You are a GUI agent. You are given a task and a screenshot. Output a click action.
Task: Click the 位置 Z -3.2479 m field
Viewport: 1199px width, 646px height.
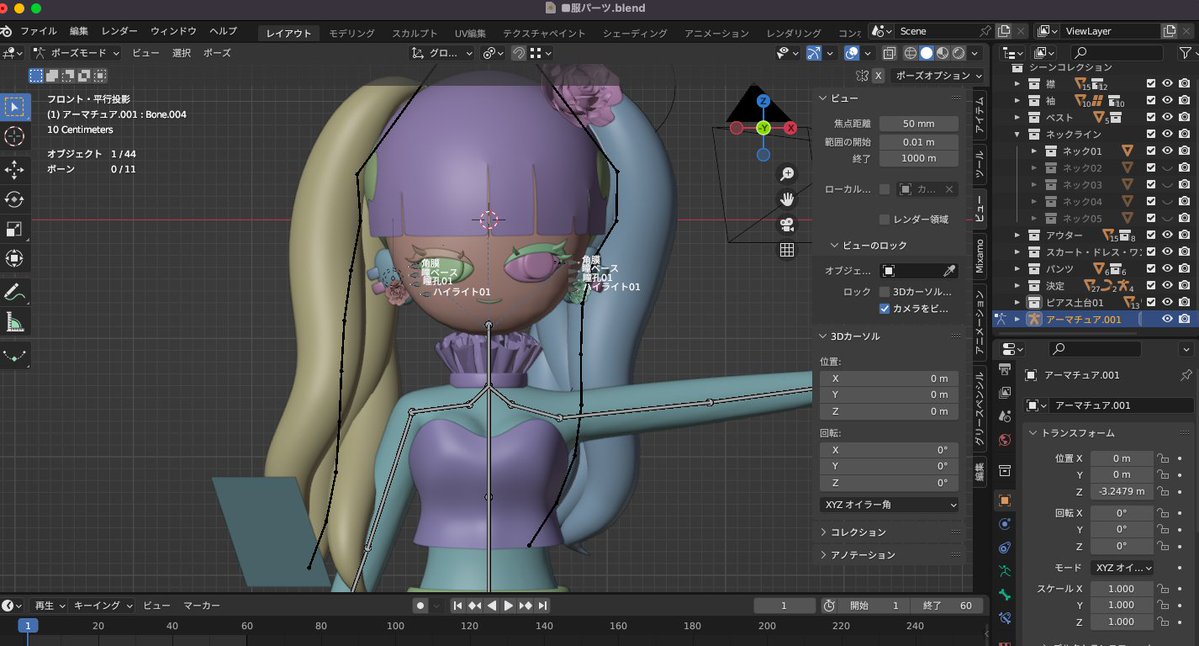coord(1121,492)
